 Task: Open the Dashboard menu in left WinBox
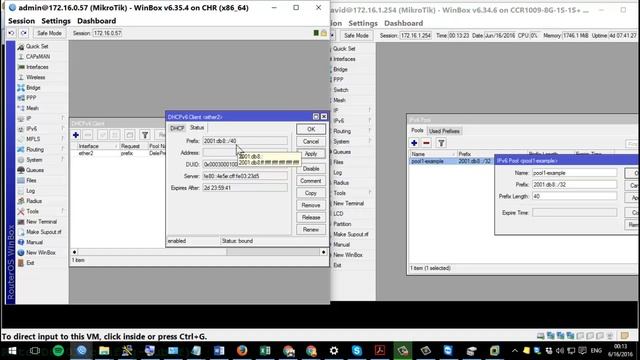point(96,21)
